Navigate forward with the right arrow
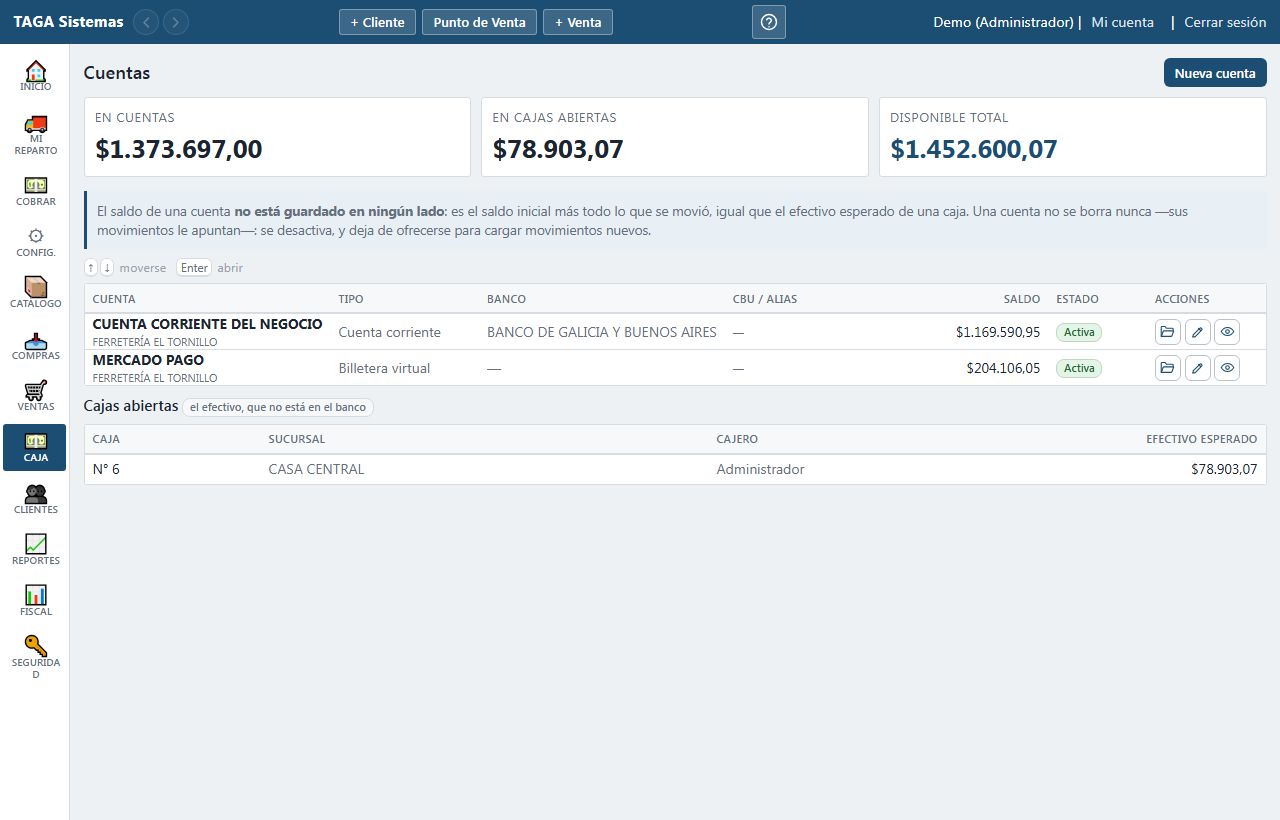The height and width of the screenshot is (820, 1280). [x=176, y=22]
